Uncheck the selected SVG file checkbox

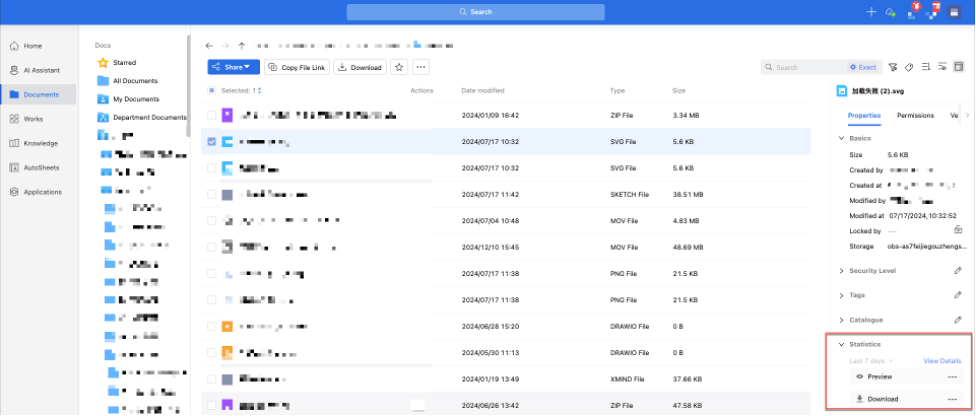pos(211,142)
